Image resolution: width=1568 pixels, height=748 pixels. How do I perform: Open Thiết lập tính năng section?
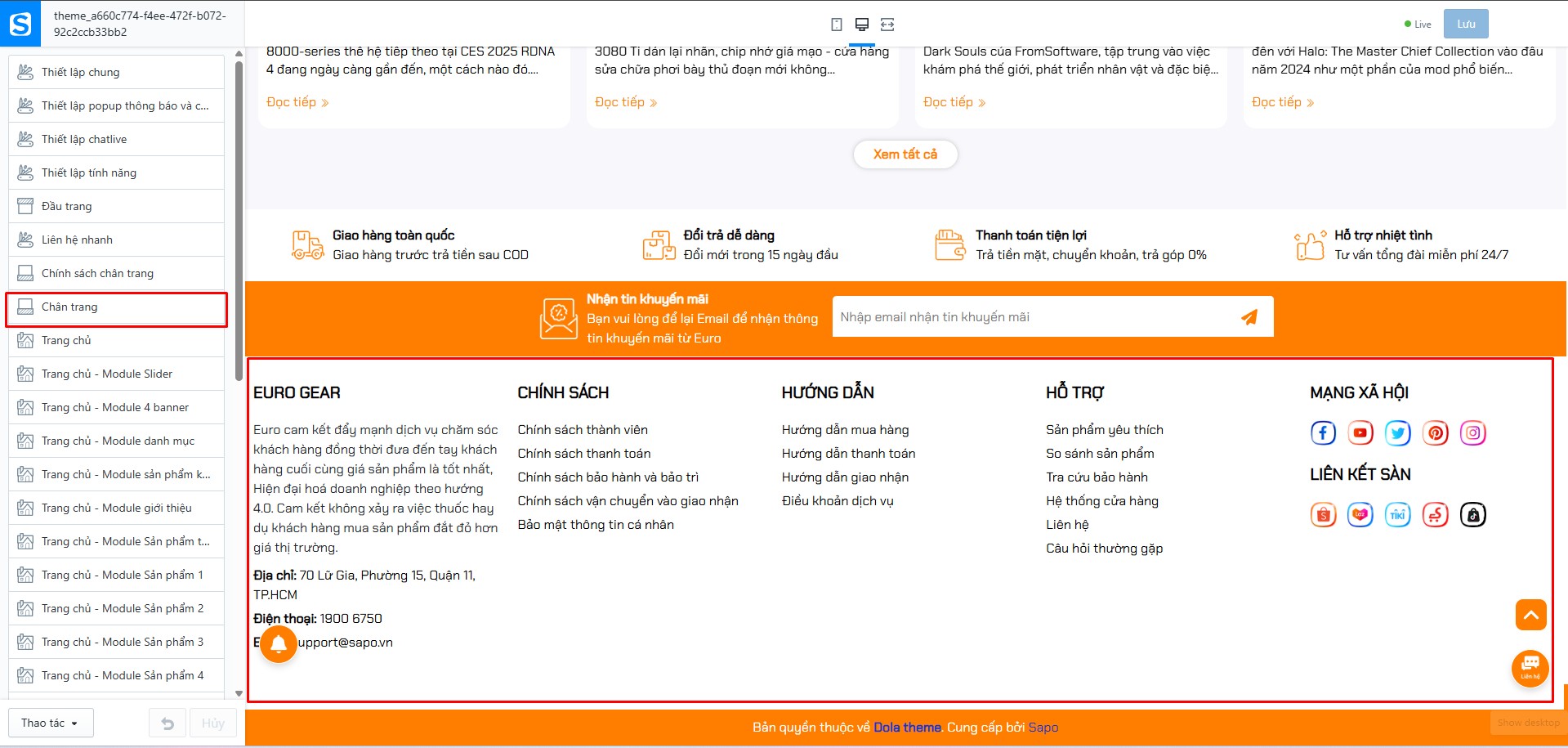tap(116, 172)
